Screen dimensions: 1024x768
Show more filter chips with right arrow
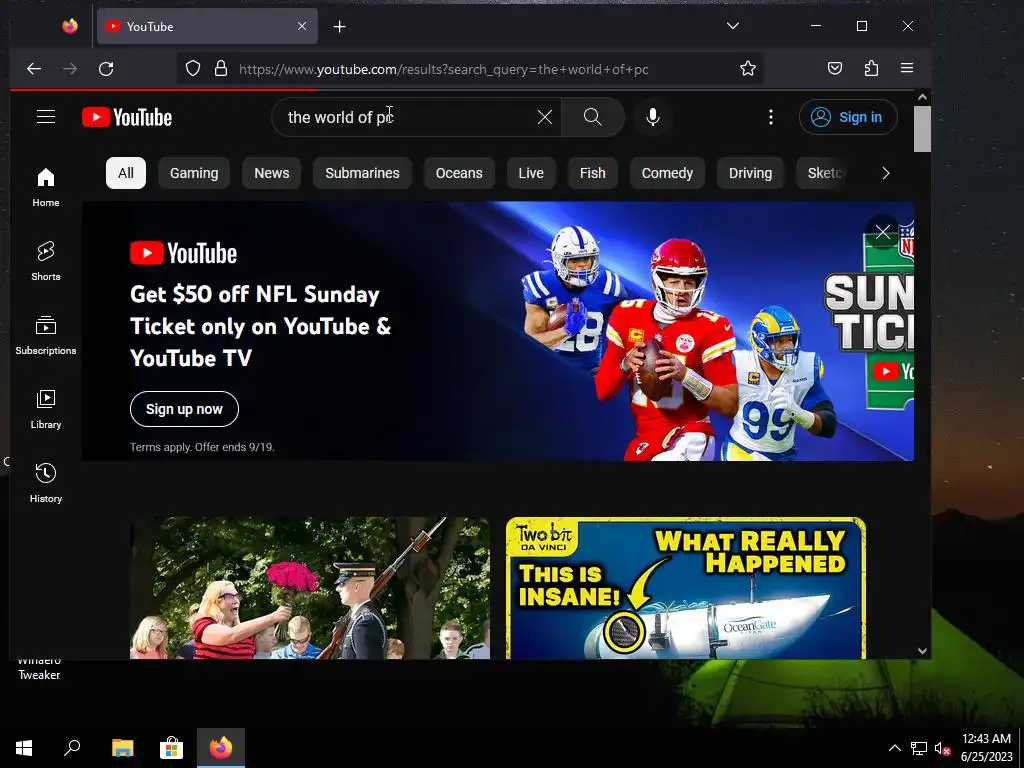[x=886, y=173]
